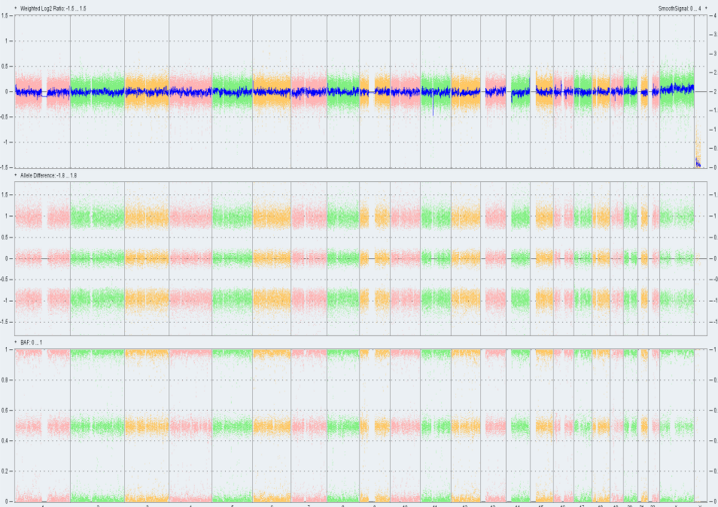Collapse the Allele Difference track triangle
718x507 pixels.
click(x=15, y=175)
